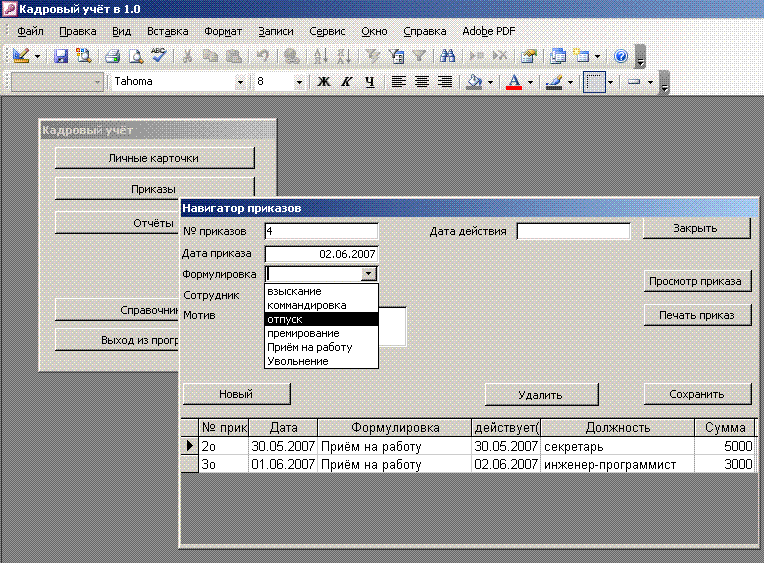Click the № приказов field
The width and height of the screenshot is (764, 563).
pos(322,231)
